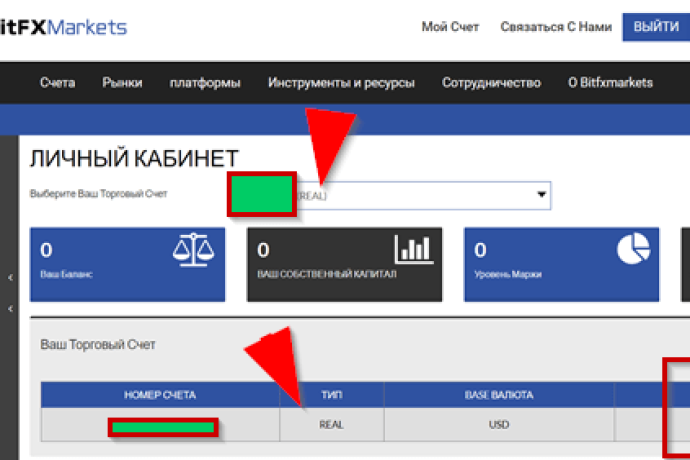
Task: Click the BASE ВАЛЮТА column header
Action: [499, 395]
